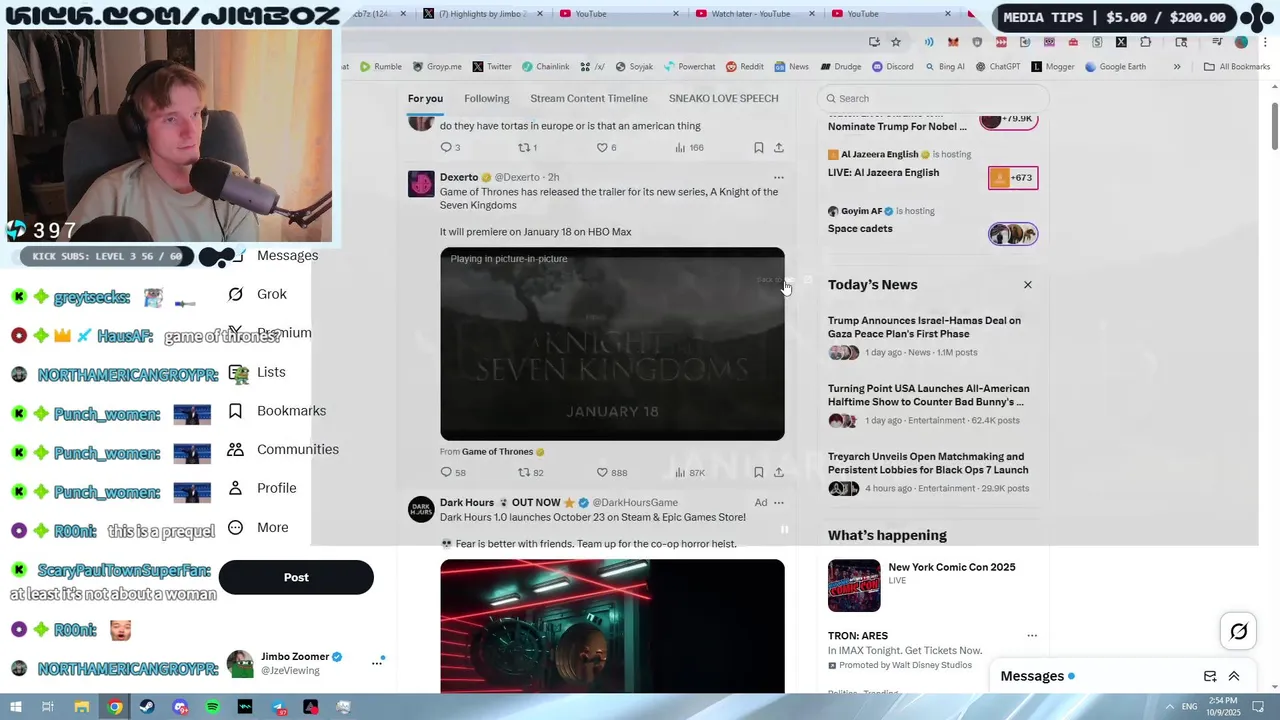Like the tortas tweet showing 6 likes

606,147
